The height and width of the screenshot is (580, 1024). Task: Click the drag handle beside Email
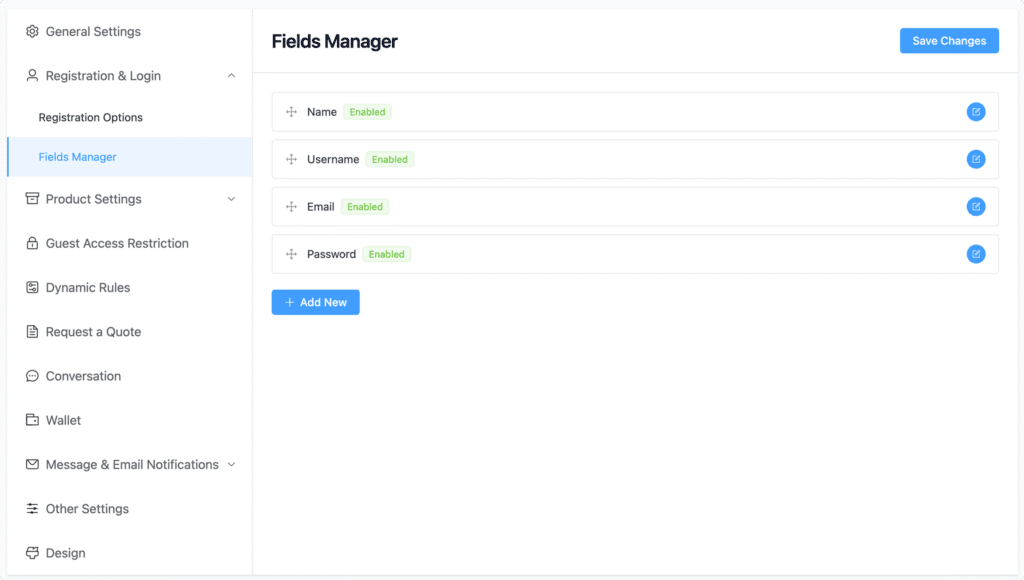pyautogui.click(x=291, y=206)
